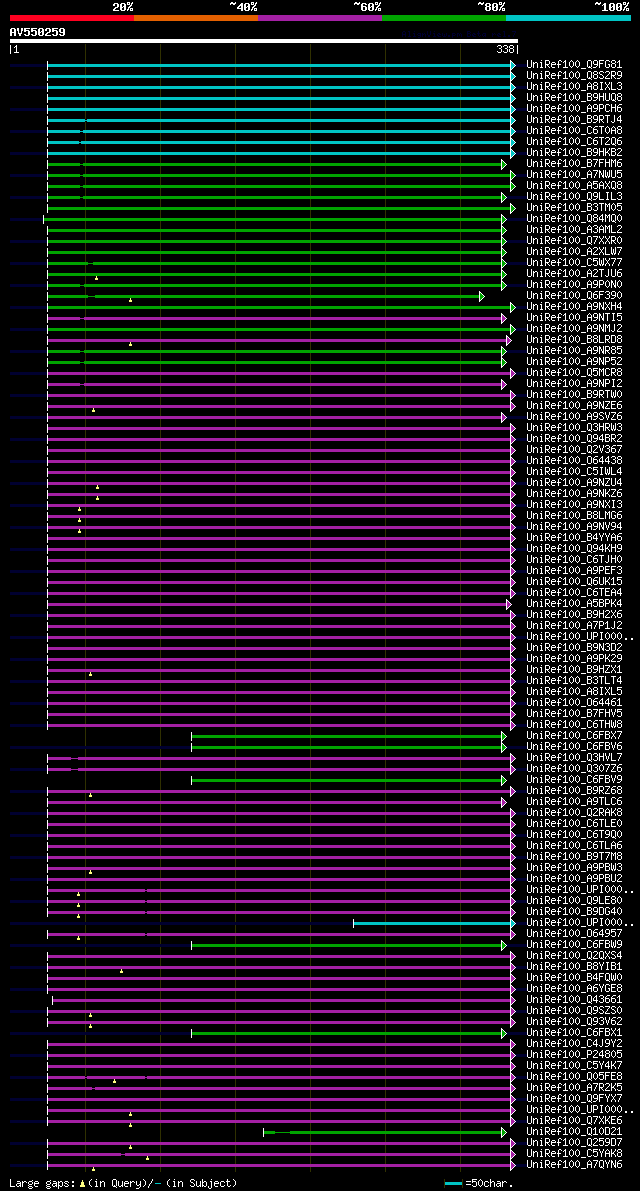Select hit label UniRef100_A5BPK4
640x1191 pixels.
click(574, 604)
